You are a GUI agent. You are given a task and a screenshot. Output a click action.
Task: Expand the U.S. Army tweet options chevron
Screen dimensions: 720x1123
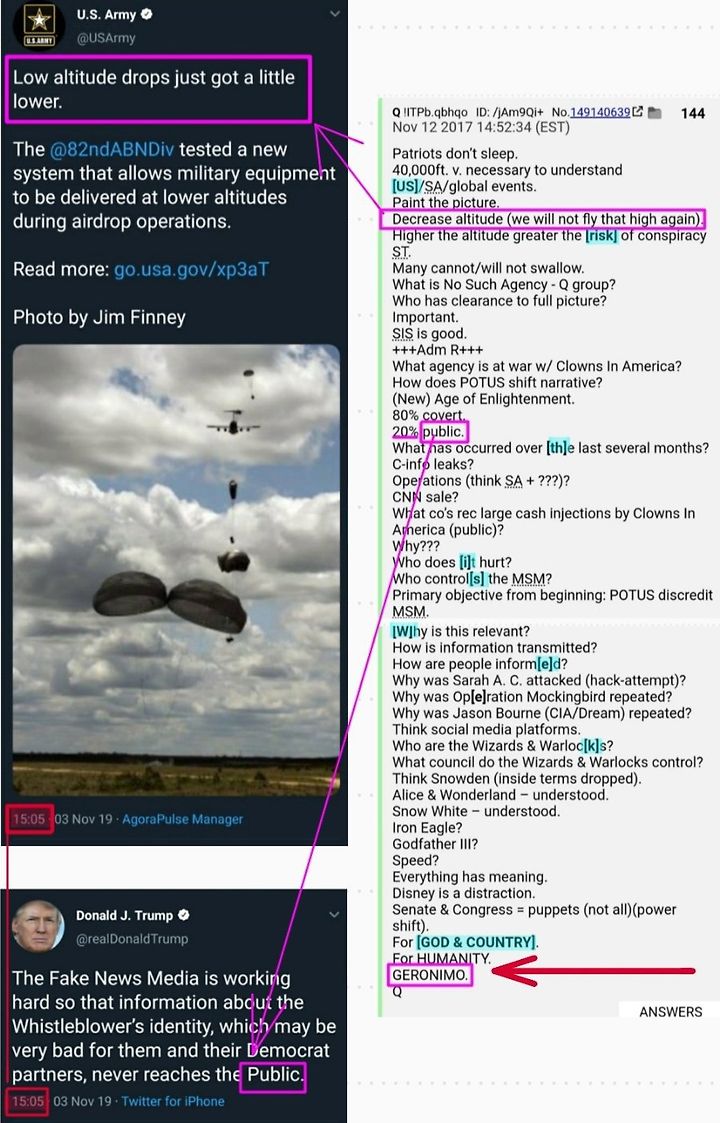[335, 14]
